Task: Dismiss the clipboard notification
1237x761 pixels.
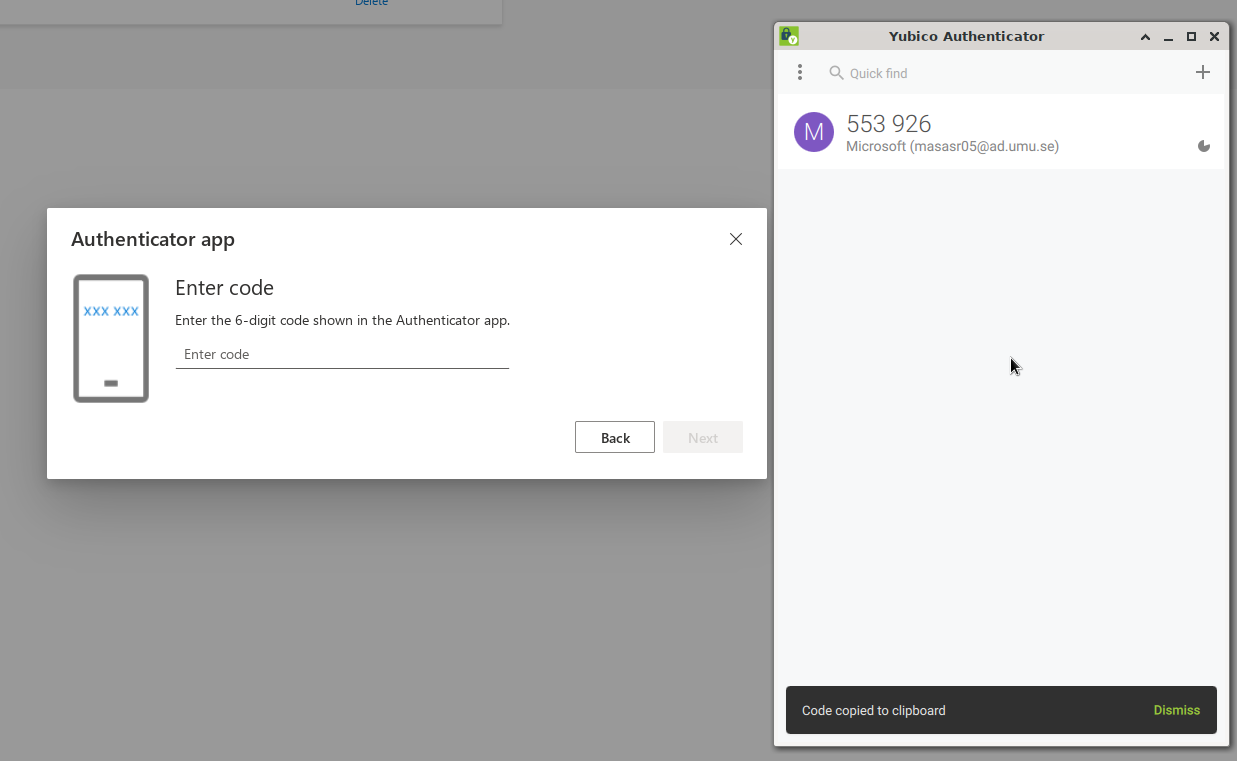Action: tap(1177, 710)
